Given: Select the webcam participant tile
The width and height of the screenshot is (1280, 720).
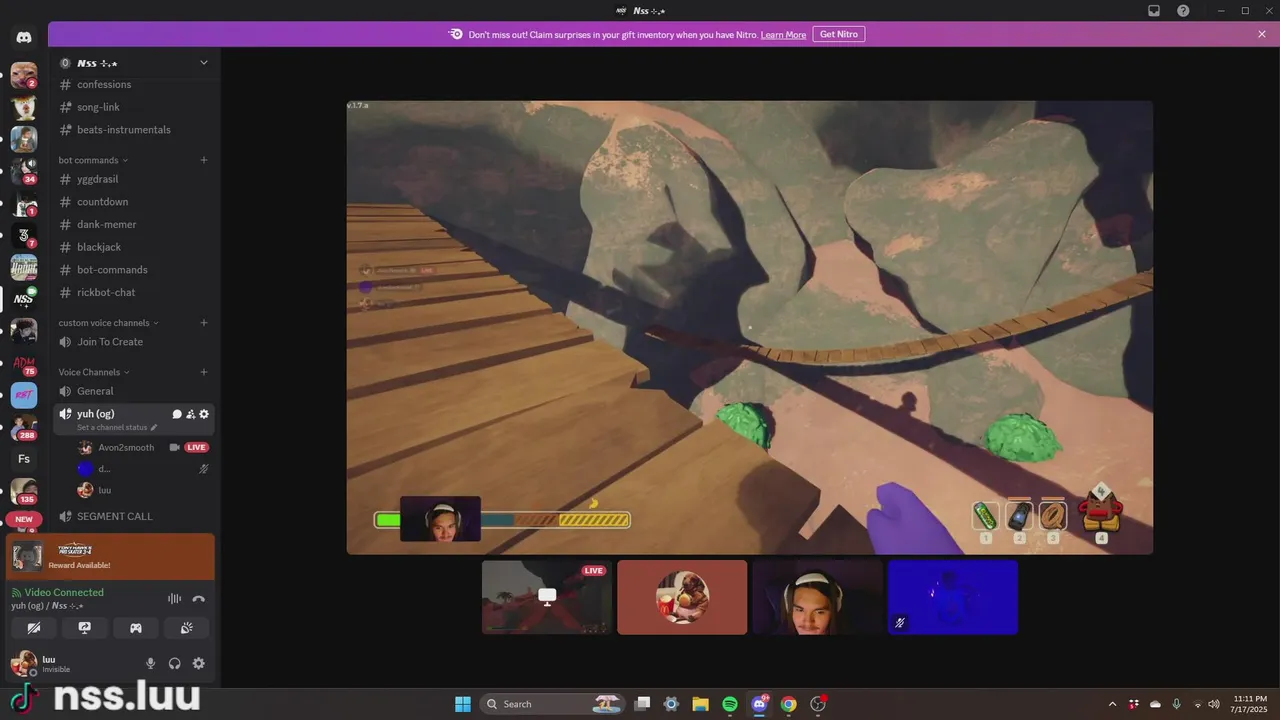Looking at the screenshot, I should tap(817, 597).
